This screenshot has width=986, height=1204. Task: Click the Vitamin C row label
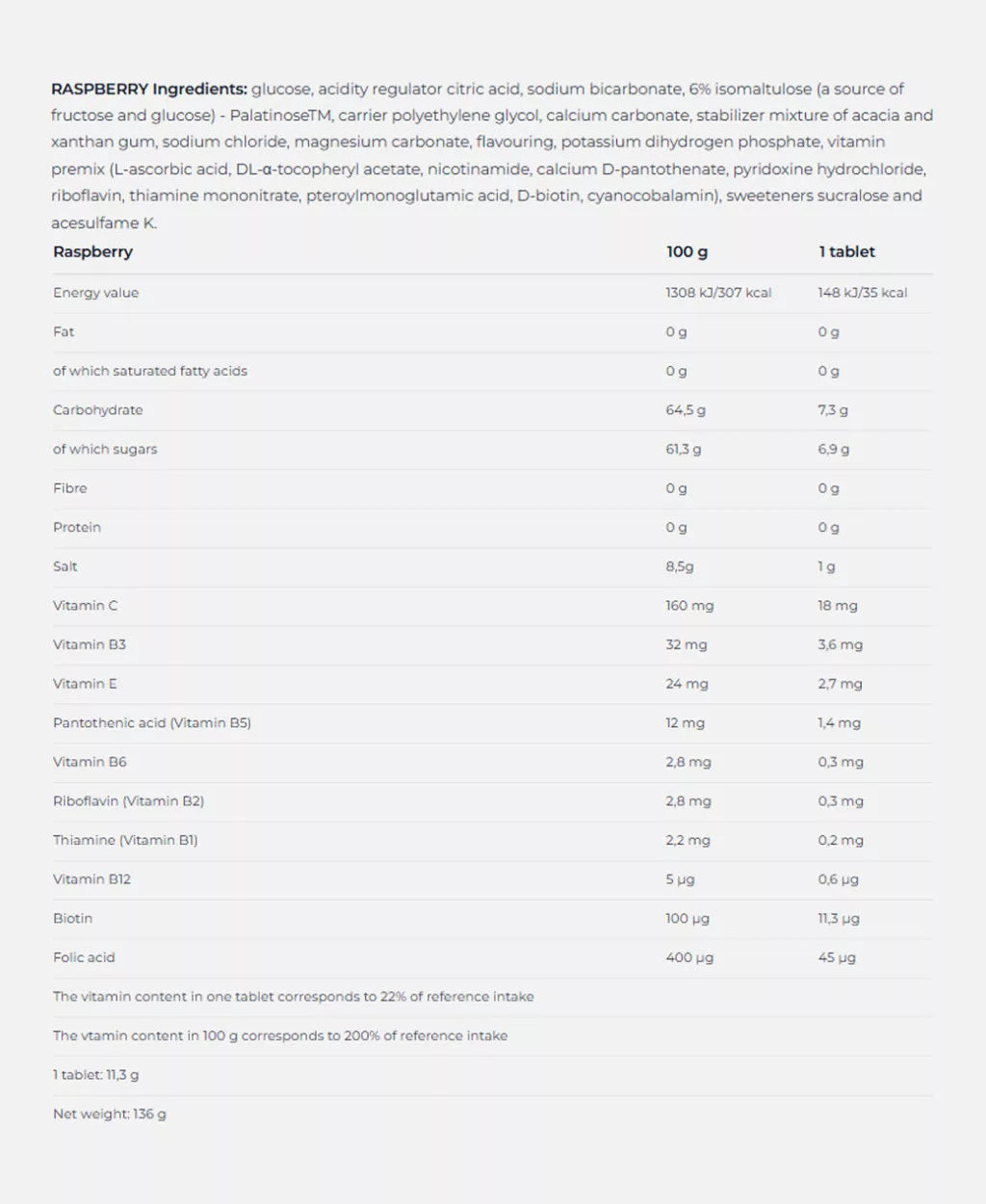(85, 606)
